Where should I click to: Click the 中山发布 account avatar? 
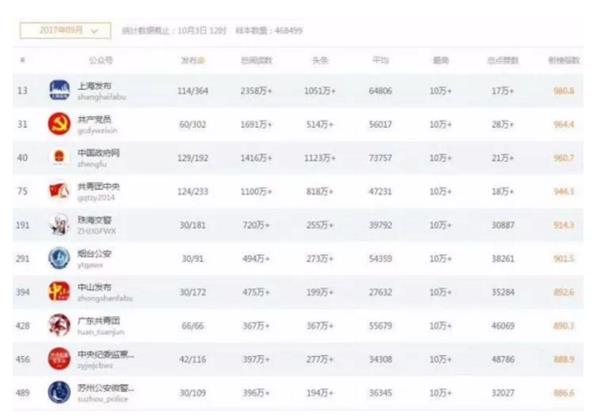(x=59, y=292)
